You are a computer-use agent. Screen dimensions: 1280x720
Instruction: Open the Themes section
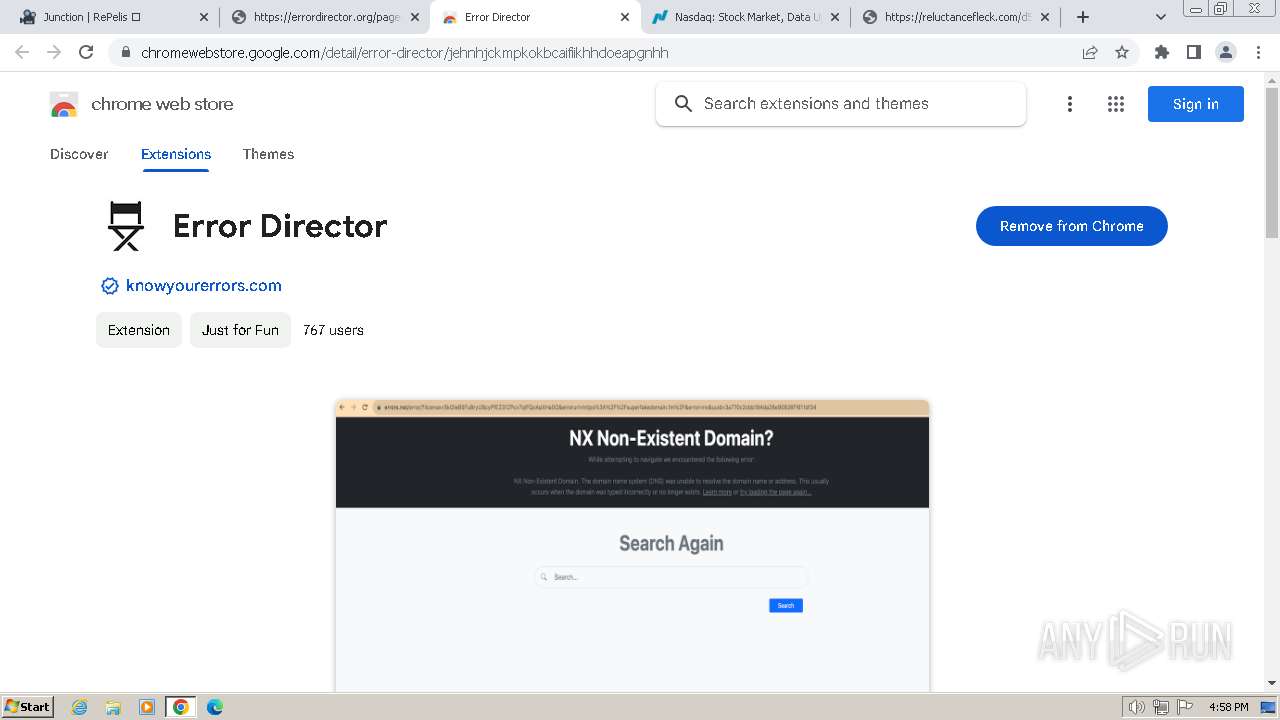[x=268, y=154]
